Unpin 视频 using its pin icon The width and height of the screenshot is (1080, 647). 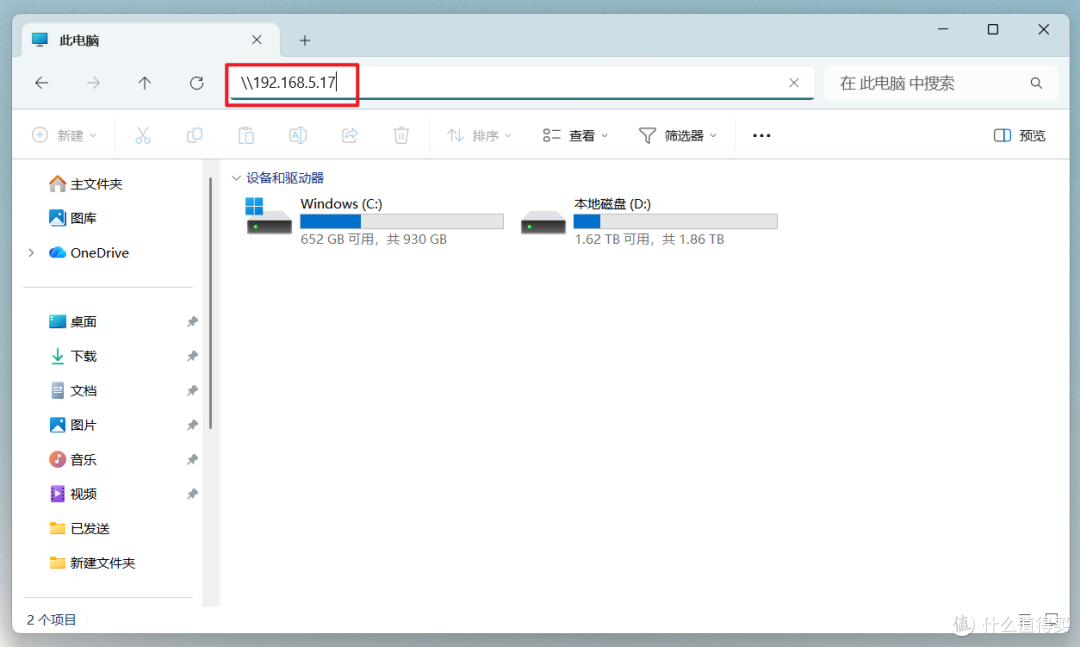click(192, 494)
